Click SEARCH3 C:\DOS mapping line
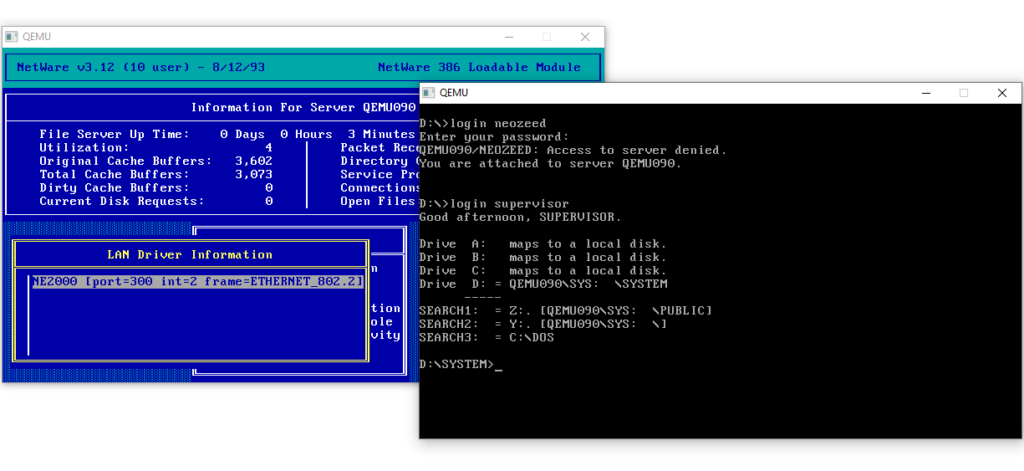 [x=486, y=337]
